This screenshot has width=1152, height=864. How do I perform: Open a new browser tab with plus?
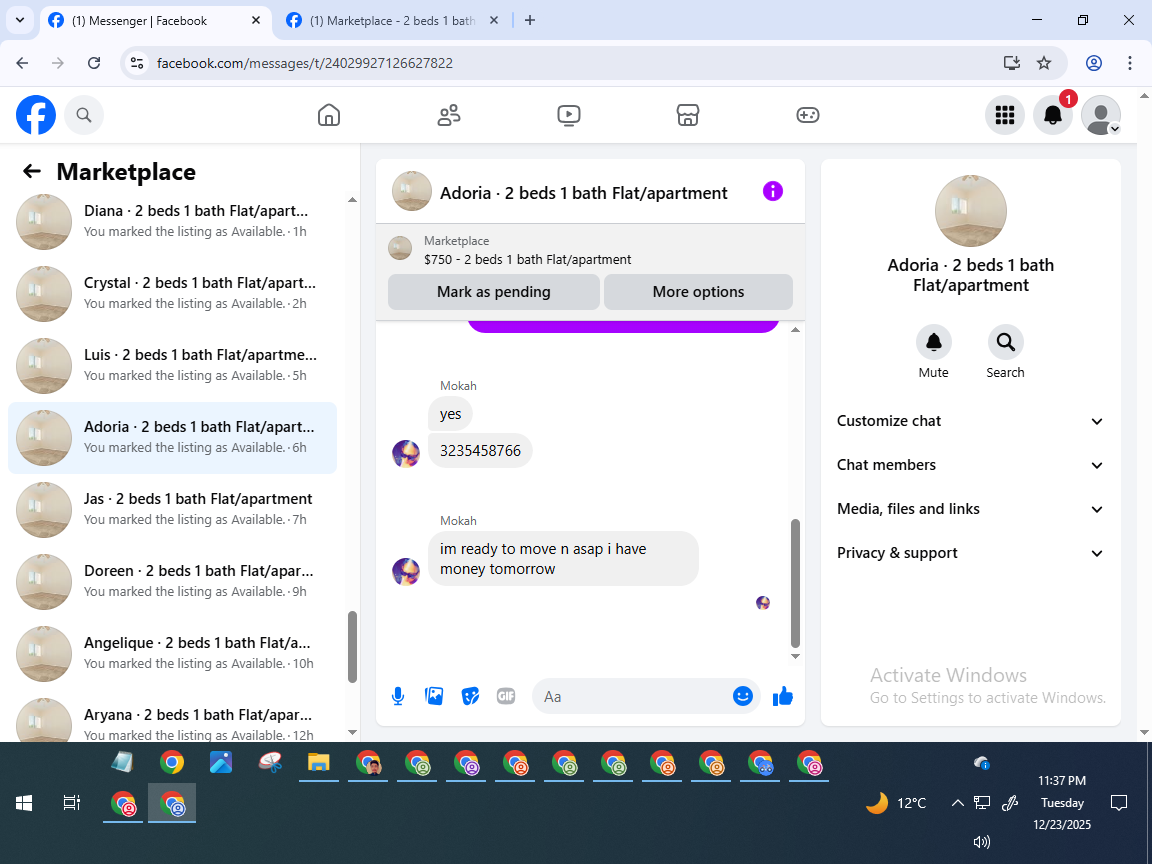530,21
